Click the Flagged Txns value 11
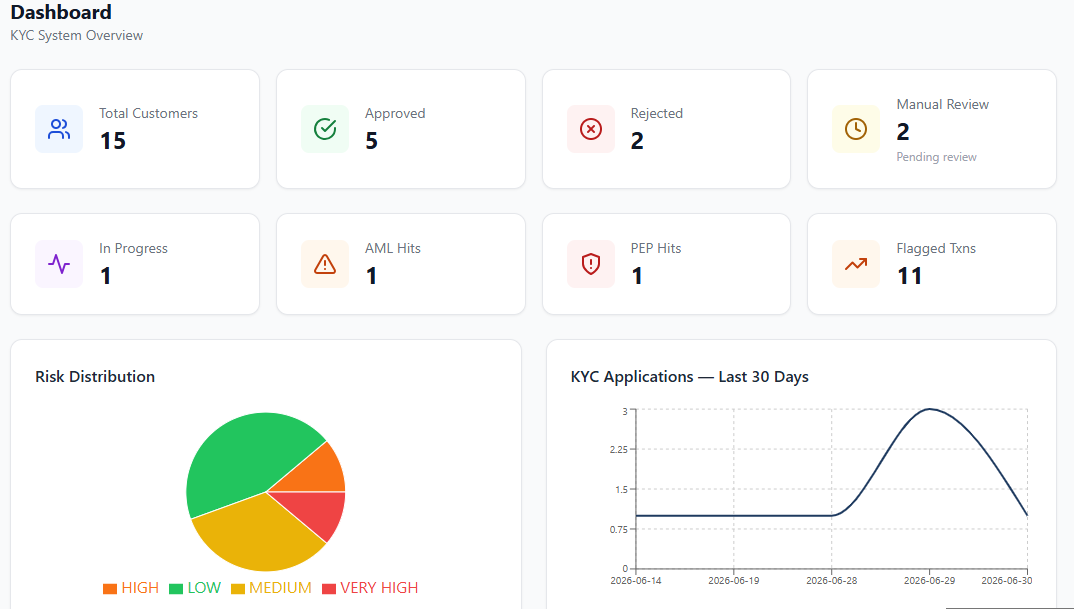Image resolution: width=1074 pixels, height=609 pixels. [x=910, y=276]
